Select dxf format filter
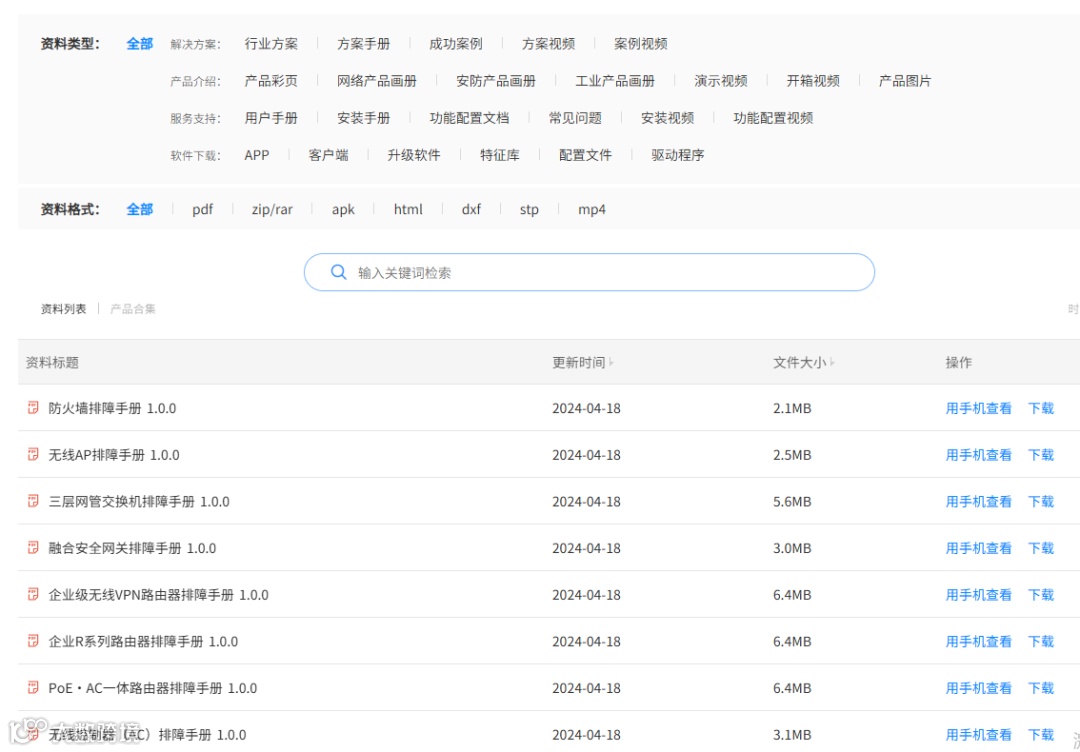Viewport: 1080px width, 752px height. tap(471, 209)
